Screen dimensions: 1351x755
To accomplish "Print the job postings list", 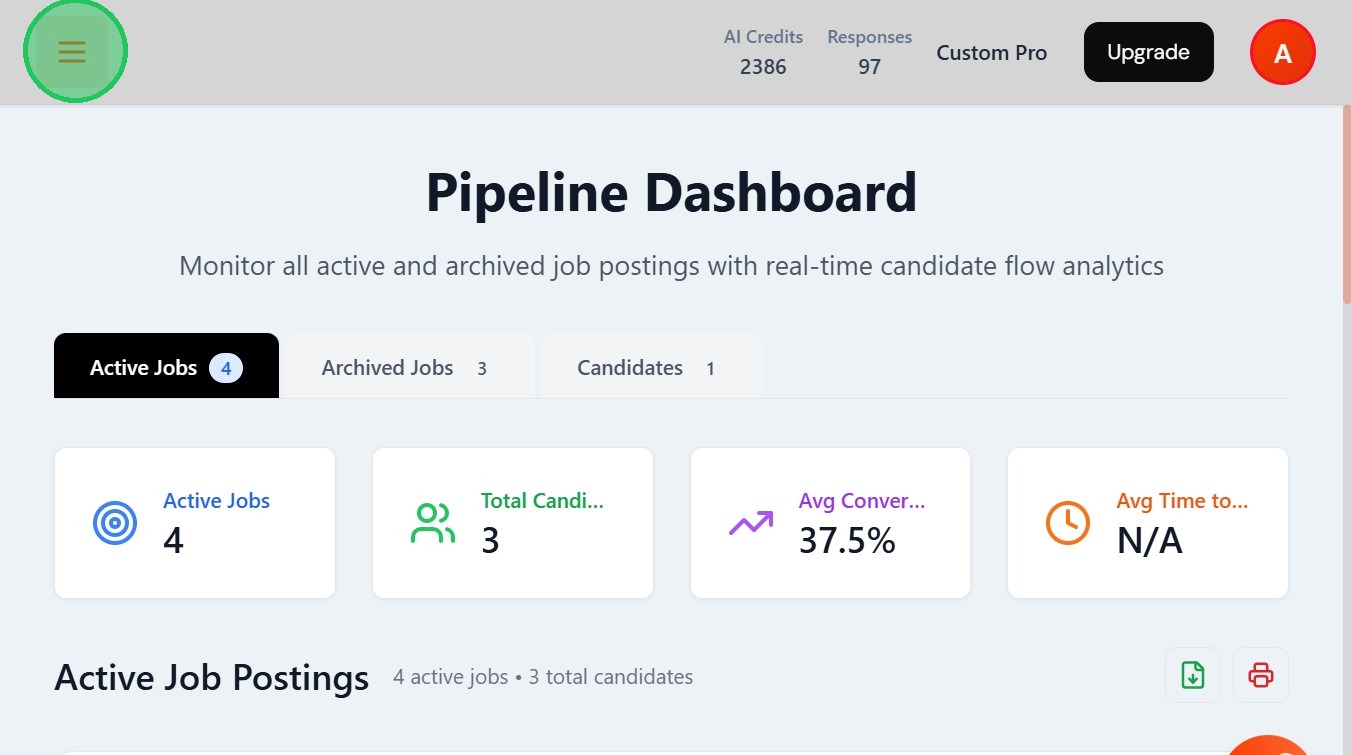I will [x=1260, y=675].
